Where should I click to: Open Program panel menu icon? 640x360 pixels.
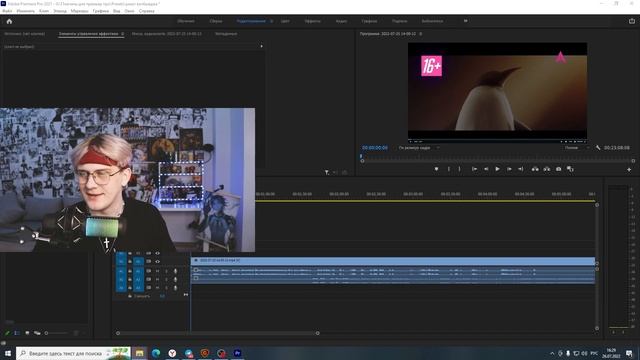coord(420,34)
